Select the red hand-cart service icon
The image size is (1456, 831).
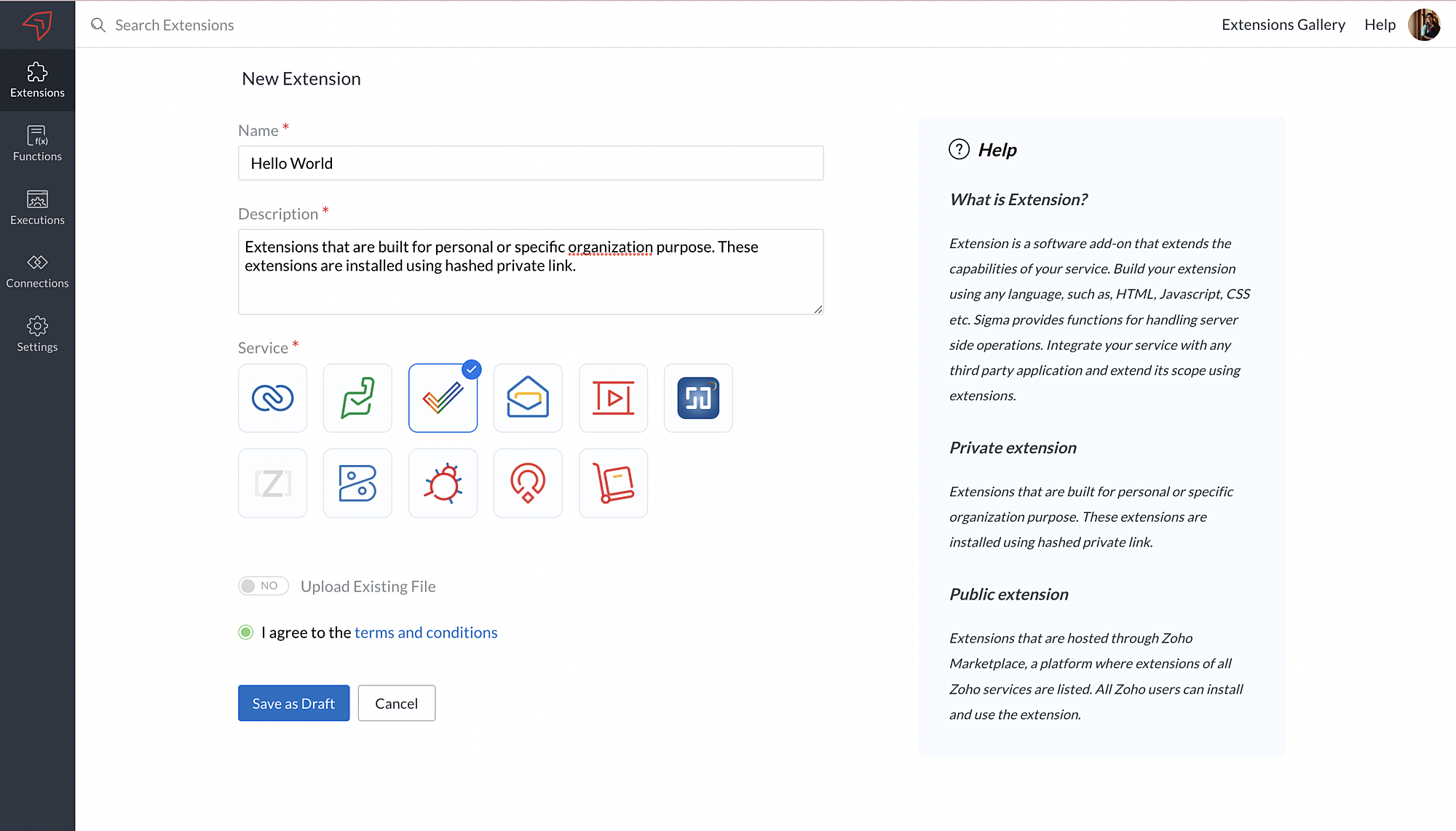[613, 483]
